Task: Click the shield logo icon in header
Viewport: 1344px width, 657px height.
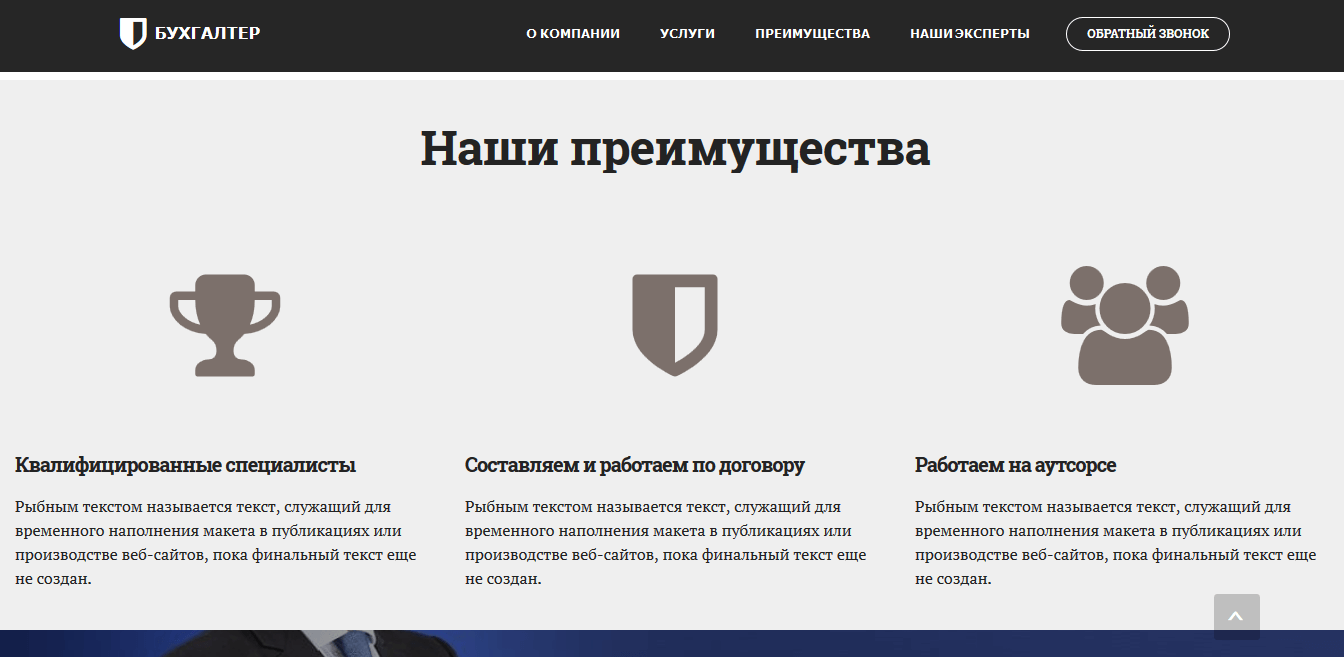Action: tap(133, 34)
